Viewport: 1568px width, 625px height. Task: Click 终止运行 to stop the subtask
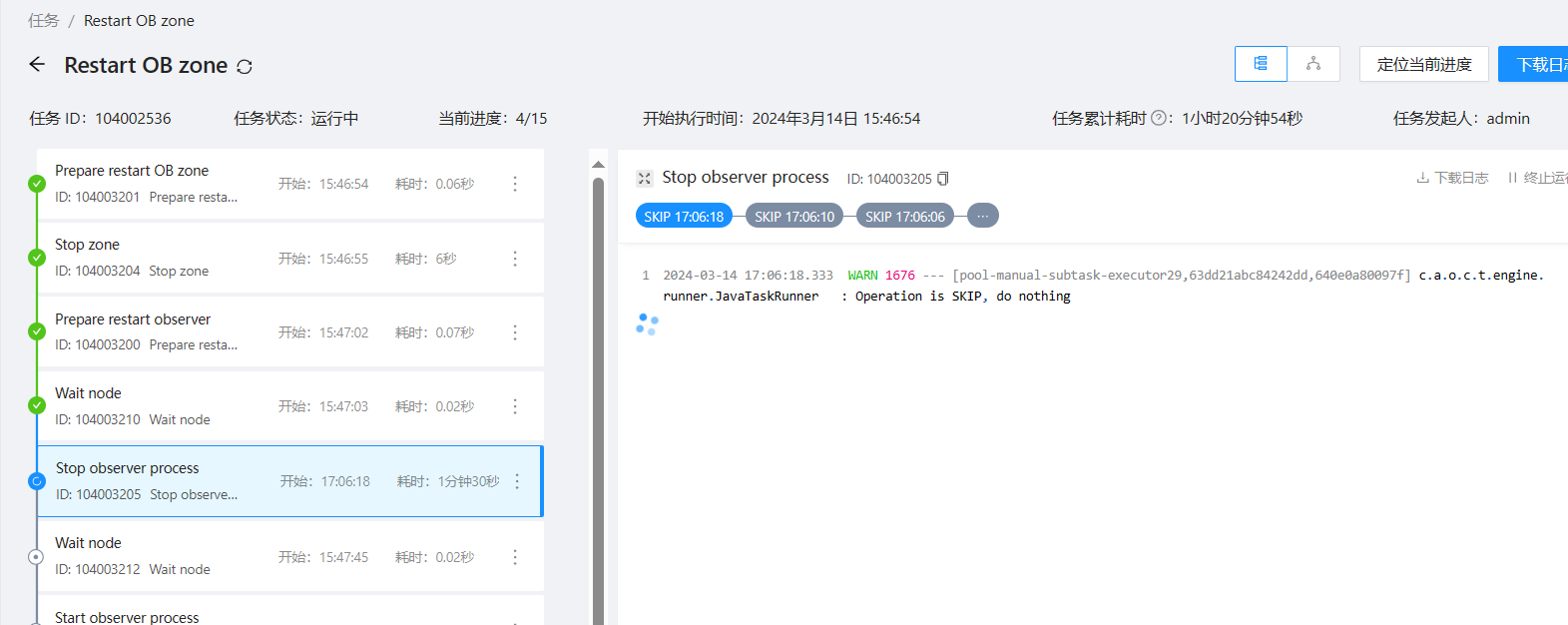pos(1537,178)
